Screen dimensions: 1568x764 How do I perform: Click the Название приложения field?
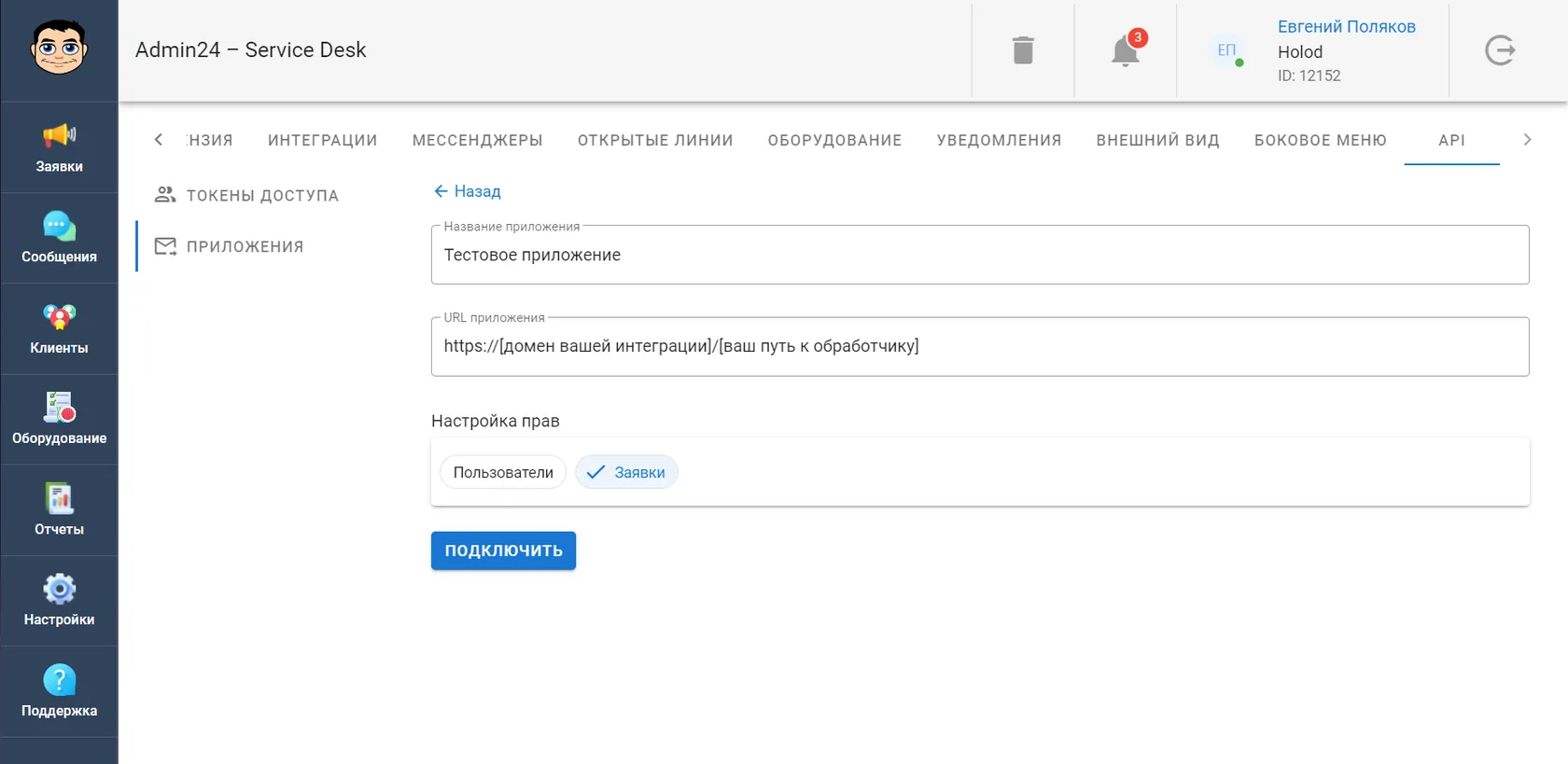980,255
